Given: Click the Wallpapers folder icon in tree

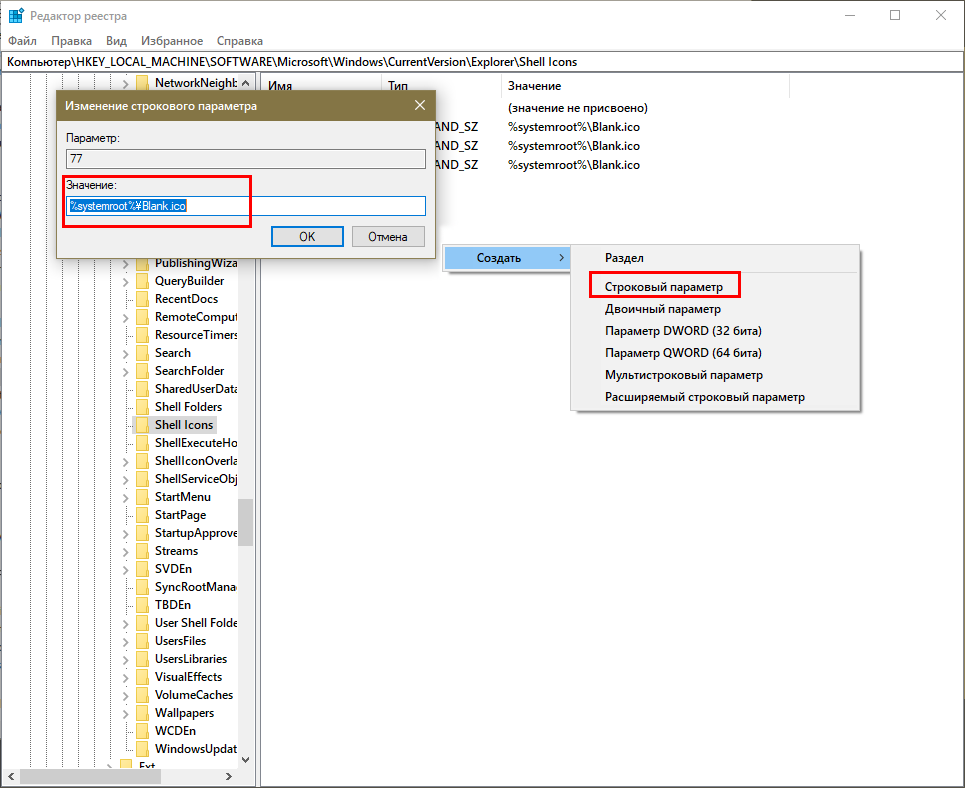Looking at the screenshot, I should pyautogui.click(x=141, y=713).
